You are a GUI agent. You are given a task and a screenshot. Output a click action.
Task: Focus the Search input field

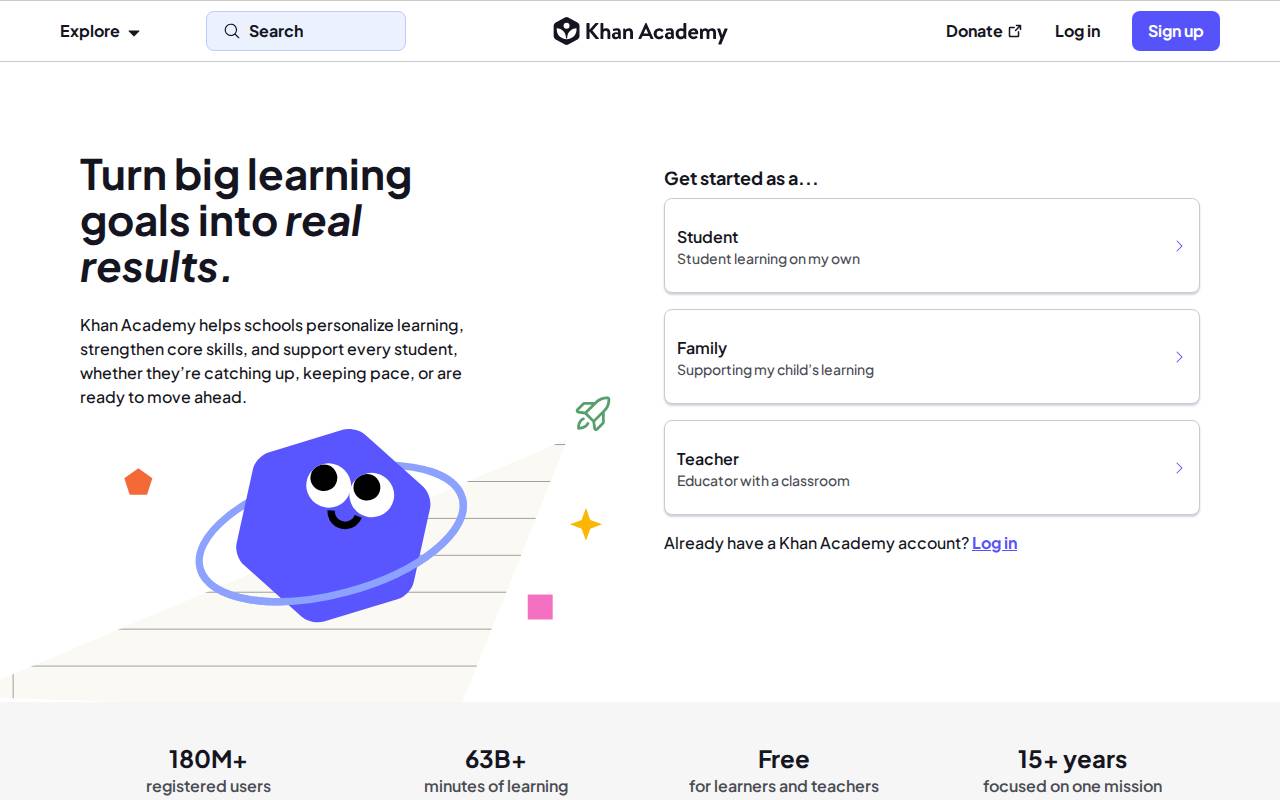(306, 31)
